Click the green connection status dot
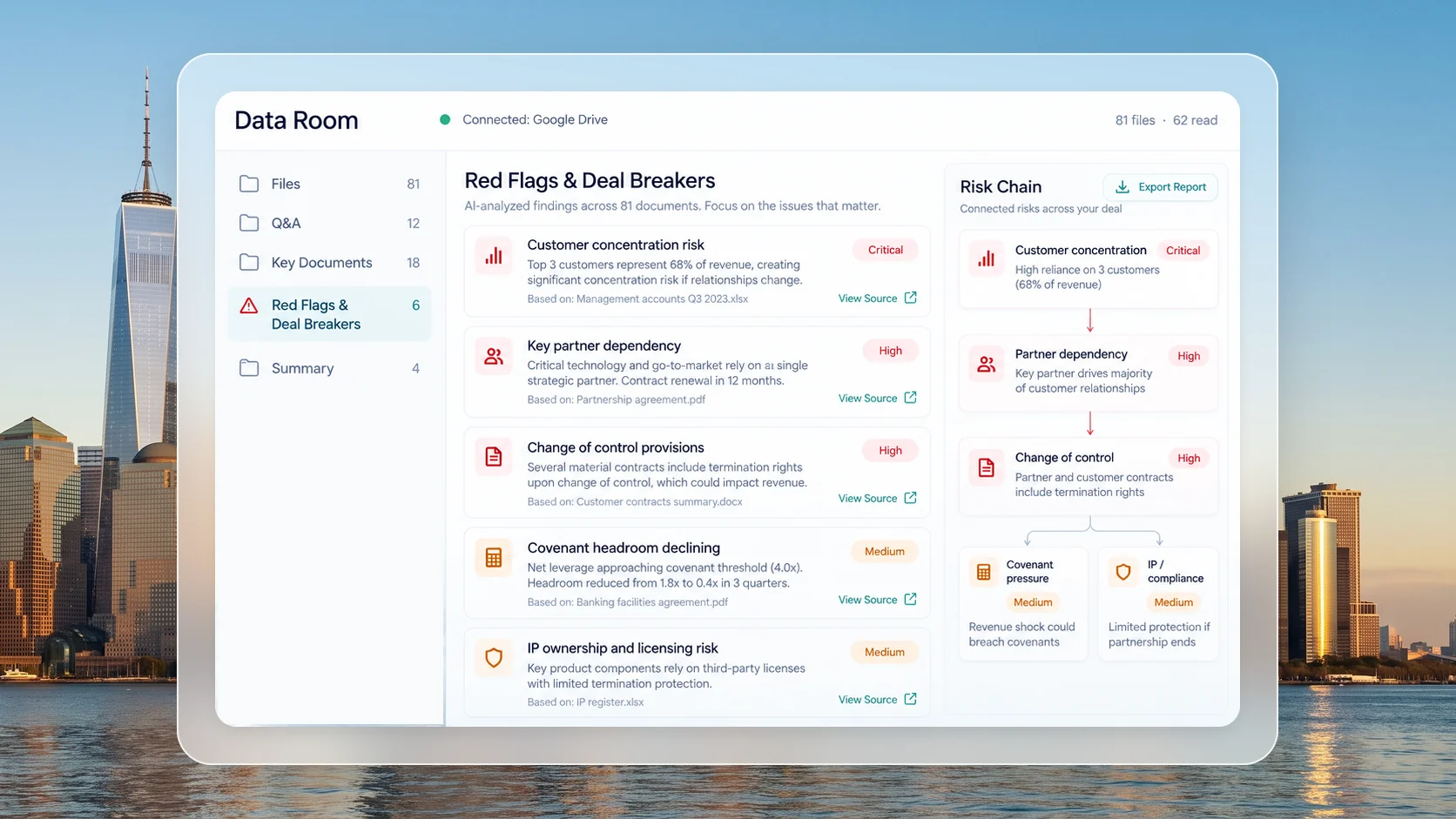1456x819 pixels. tap(445, 119)
